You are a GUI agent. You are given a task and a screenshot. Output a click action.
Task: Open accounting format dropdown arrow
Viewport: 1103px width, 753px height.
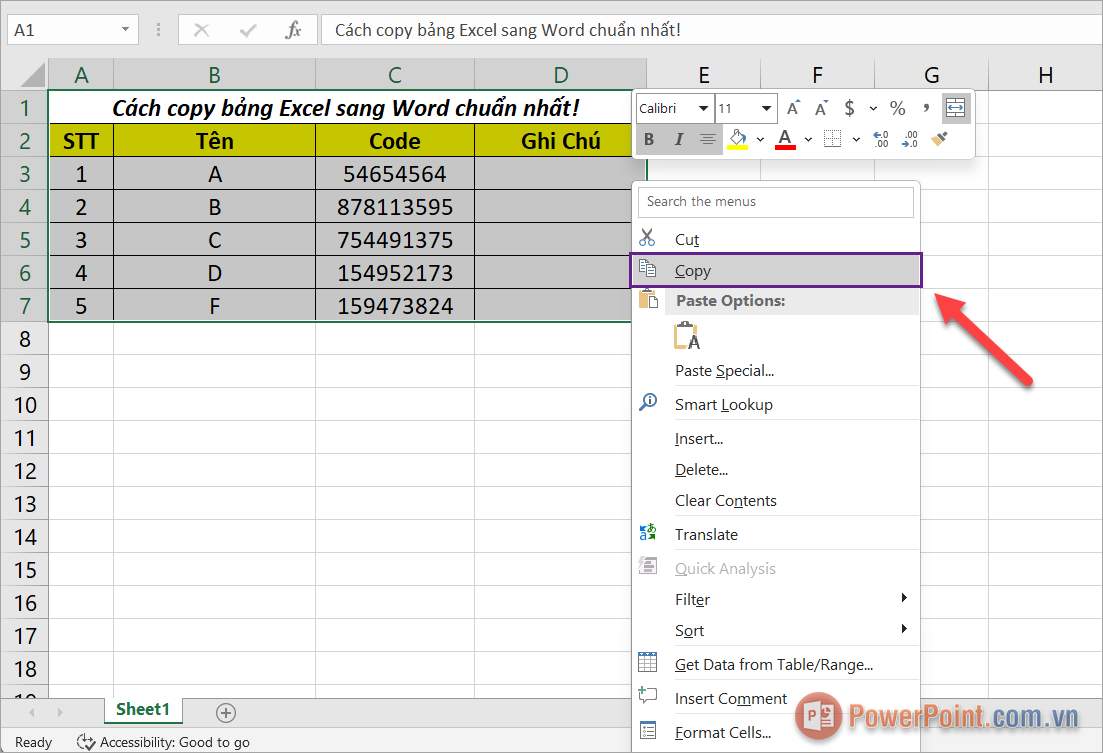[x=873, y=109]
